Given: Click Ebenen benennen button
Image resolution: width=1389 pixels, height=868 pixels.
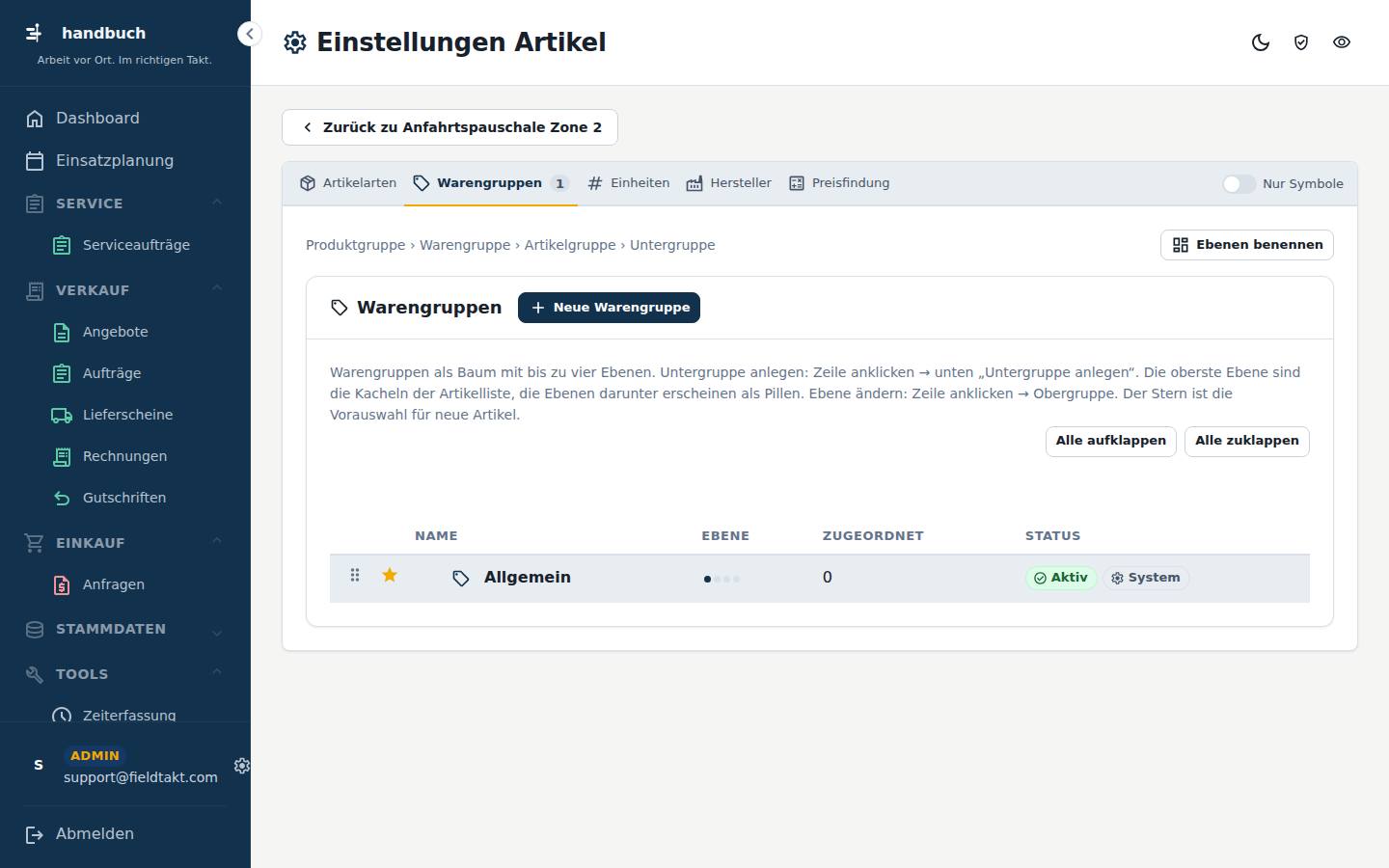Looking at the screenshot, I should [x=1246, y=245].
